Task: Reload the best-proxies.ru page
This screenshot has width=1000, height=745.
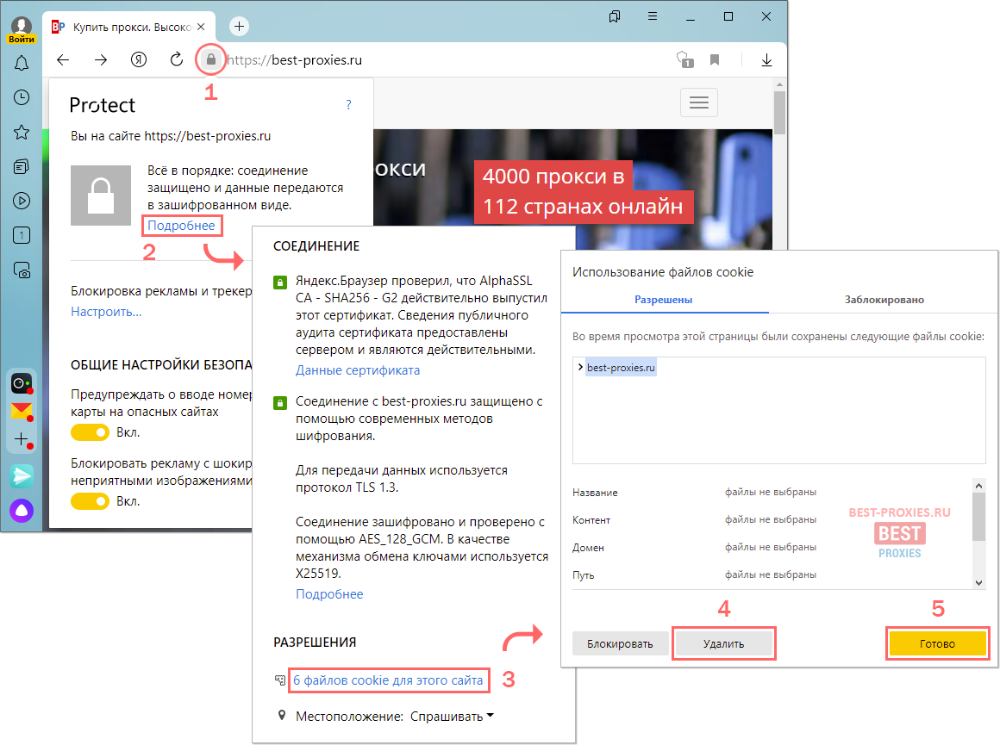Action: tap(177, 60)
